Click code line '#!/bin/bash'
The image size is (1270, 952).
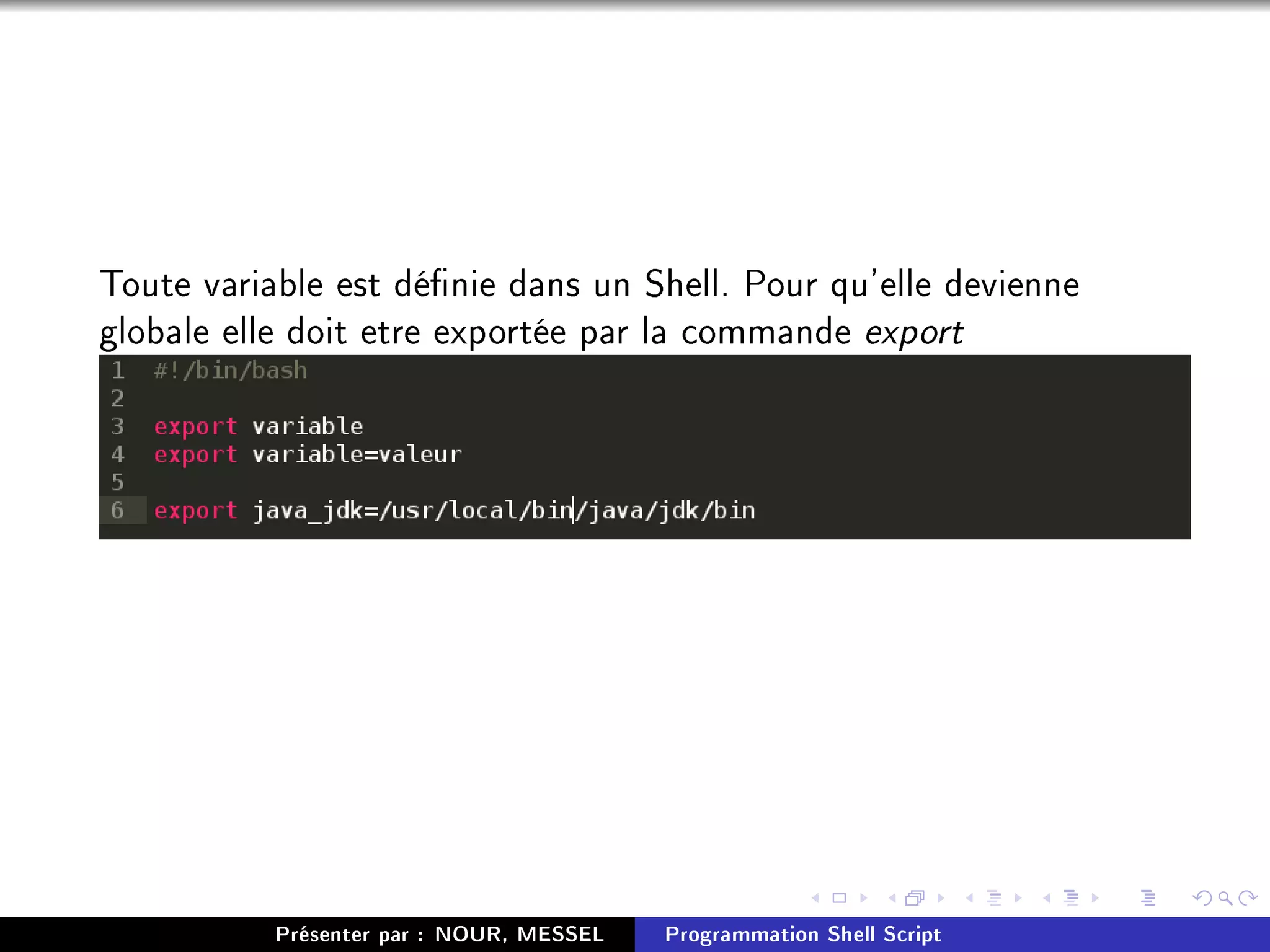tap(231, 371)
